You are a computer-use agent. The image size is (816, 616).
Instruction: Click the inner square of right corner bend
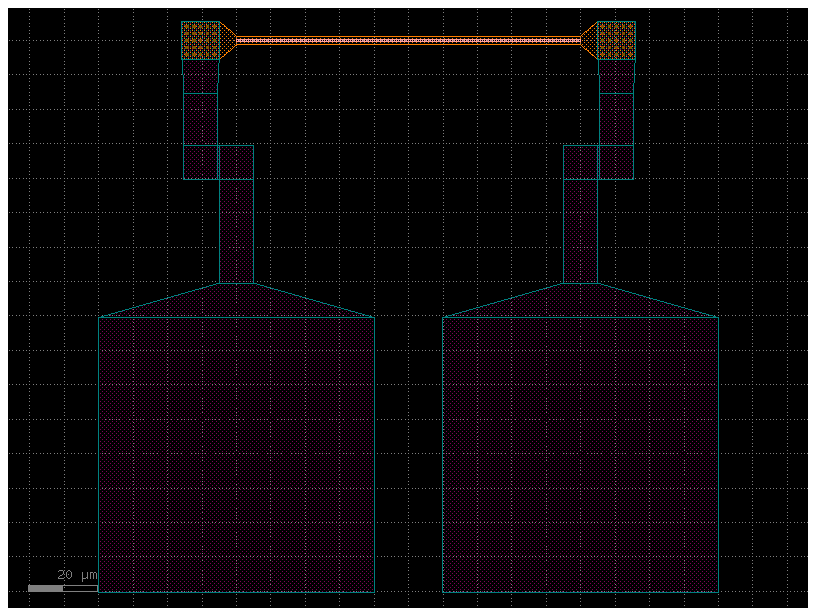point(580,162)
